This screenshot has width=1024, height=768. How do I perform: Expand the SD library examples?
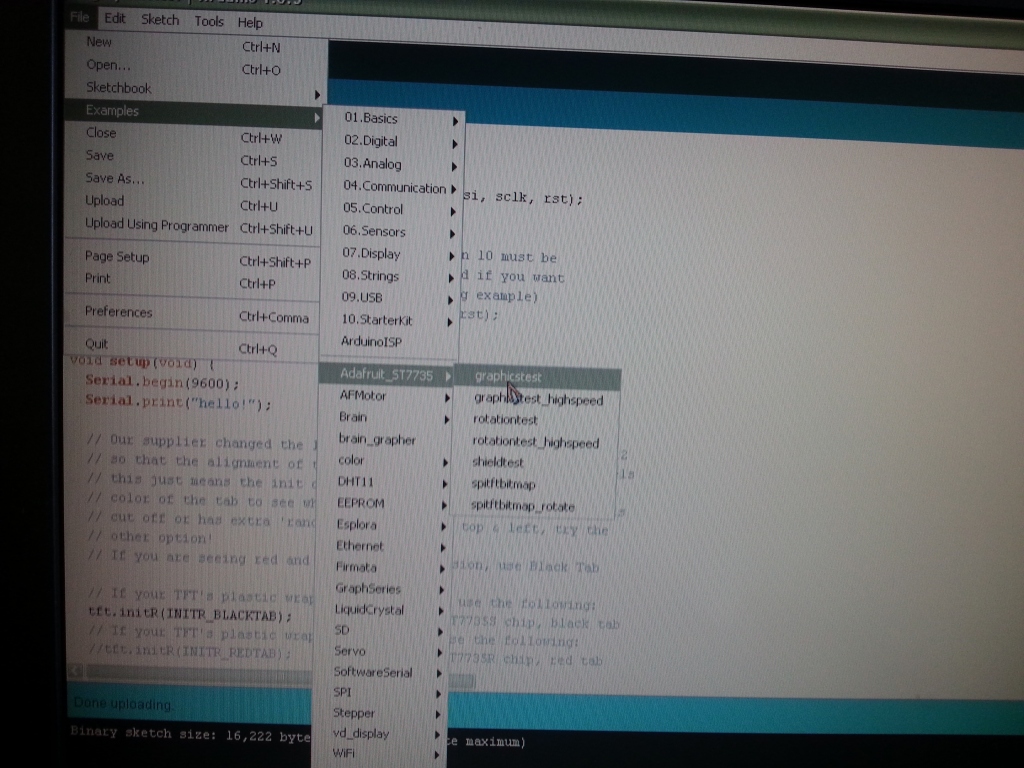coord(378,631)
